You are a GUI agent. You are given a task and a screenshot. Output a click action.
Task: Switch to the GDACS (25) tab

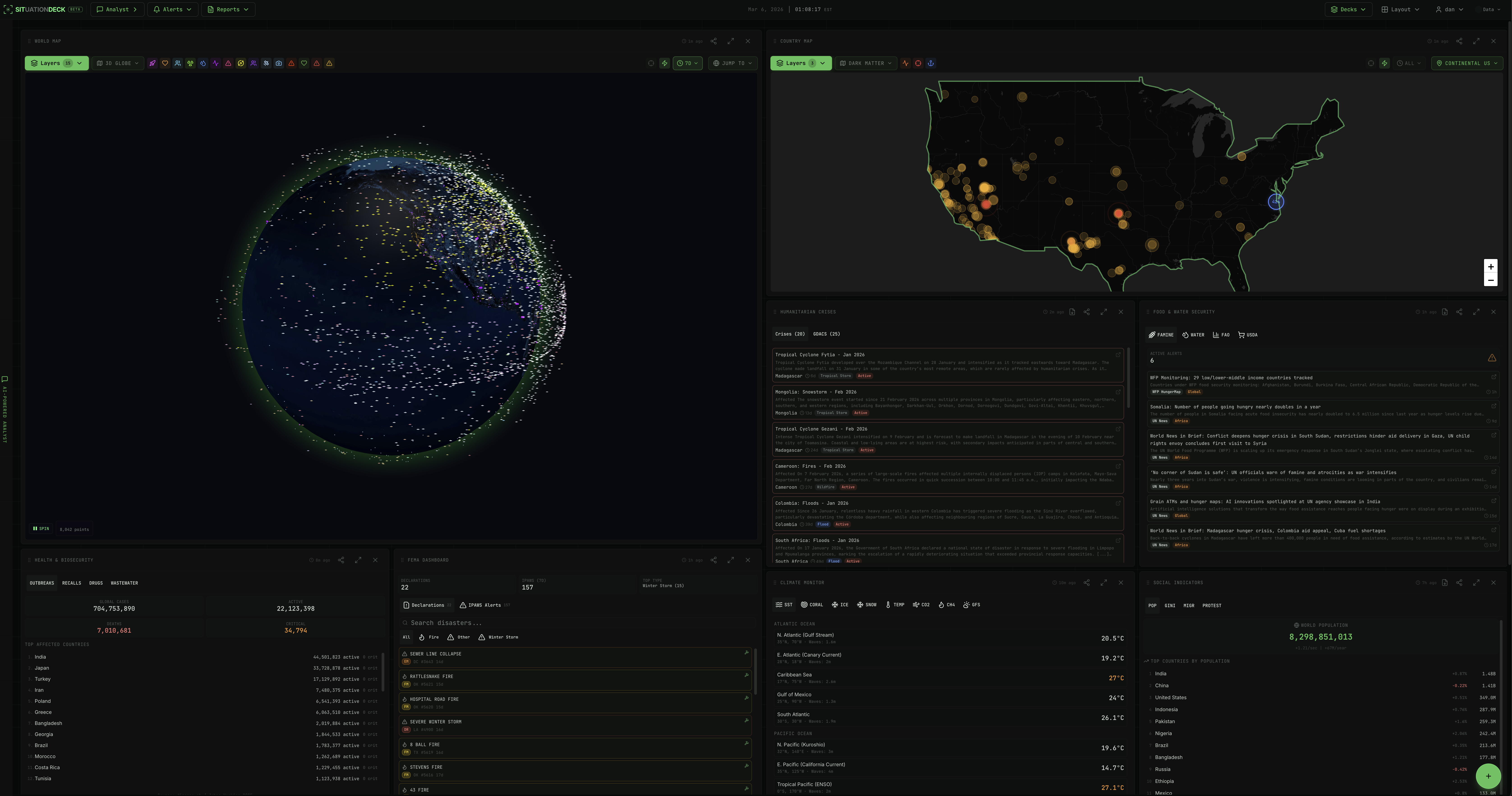(826, 334)
